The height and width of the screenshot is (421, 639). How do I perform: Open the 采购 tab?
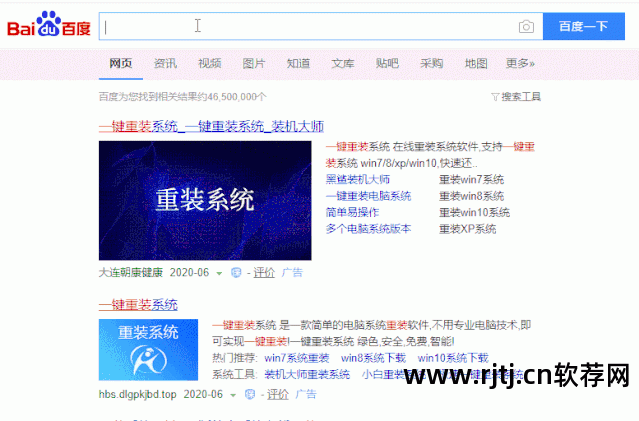click(x=432, y=64)
